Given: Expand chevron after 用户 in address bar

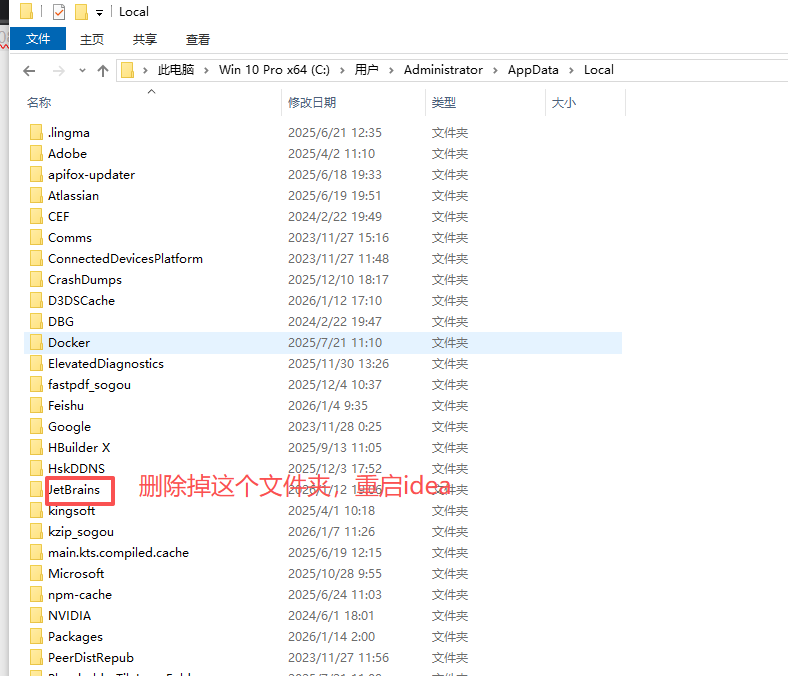Looking at the screenshot, I should click(x=391, y=70).
